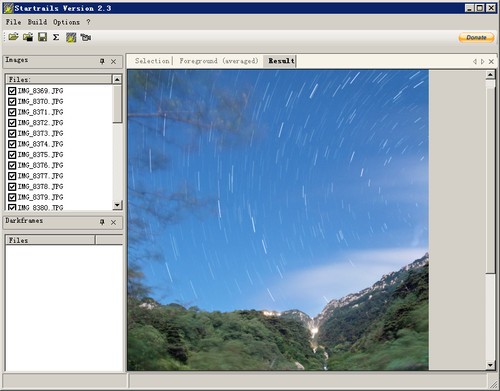Maximize the Startrails window
The width and height of the screenshot is (500, 391).
pyautogui.click(x=480, y=8)
